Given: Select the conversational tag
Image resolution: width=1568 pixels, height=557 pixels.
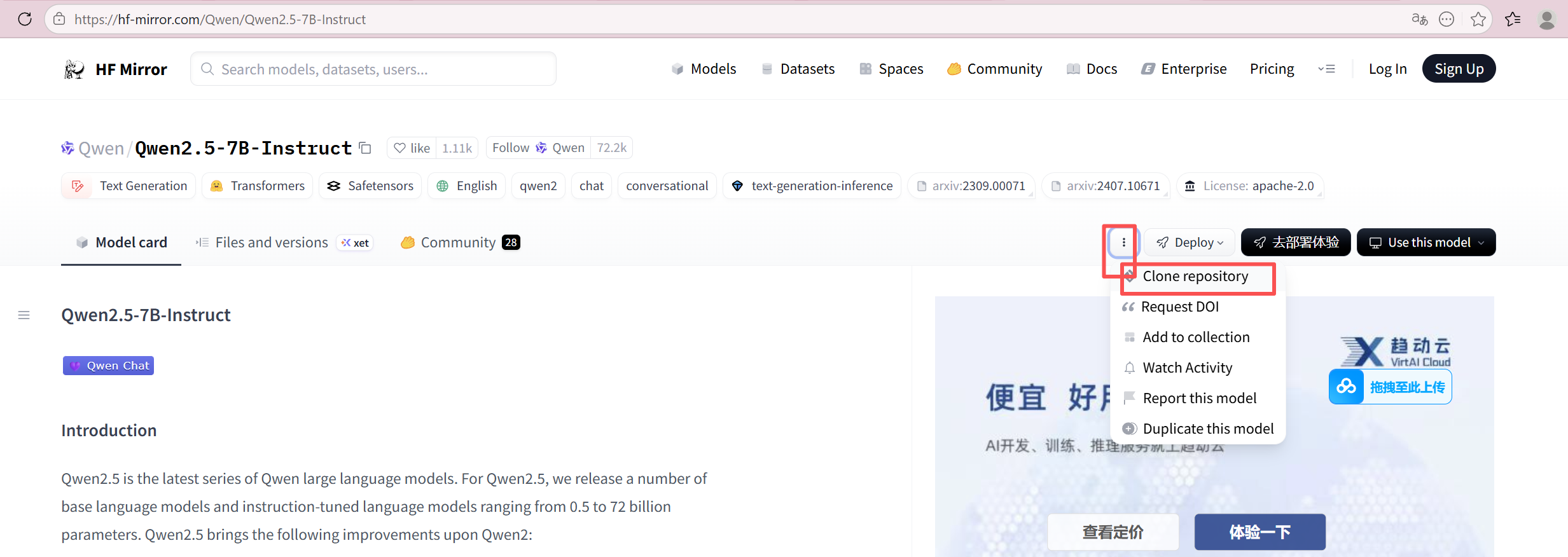Looking at the screenshot, I should pos(667,186).
